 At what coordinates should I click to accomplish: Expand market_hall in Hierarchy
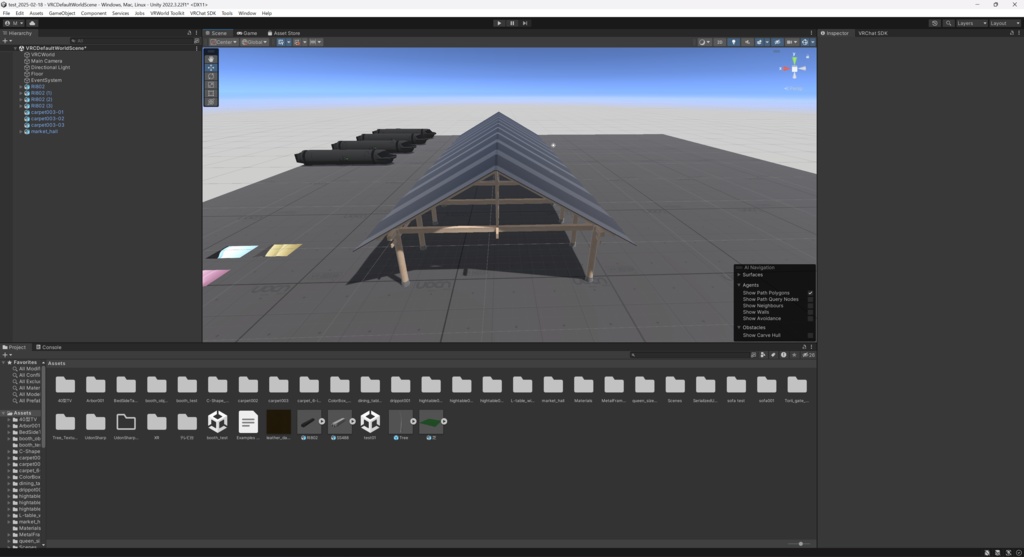point(21,131)
